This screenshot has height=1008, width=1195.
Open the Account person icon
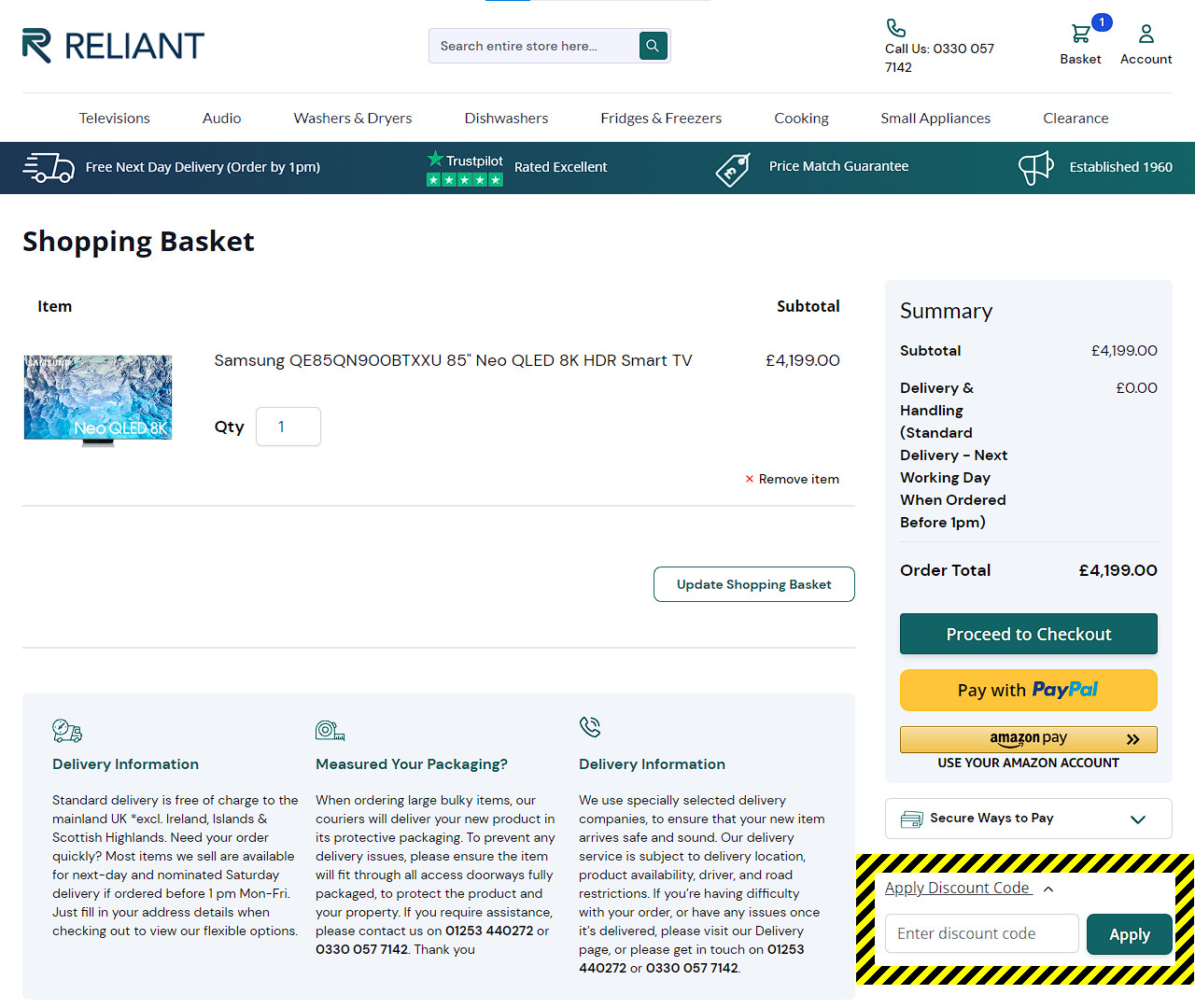[1146, 34]
